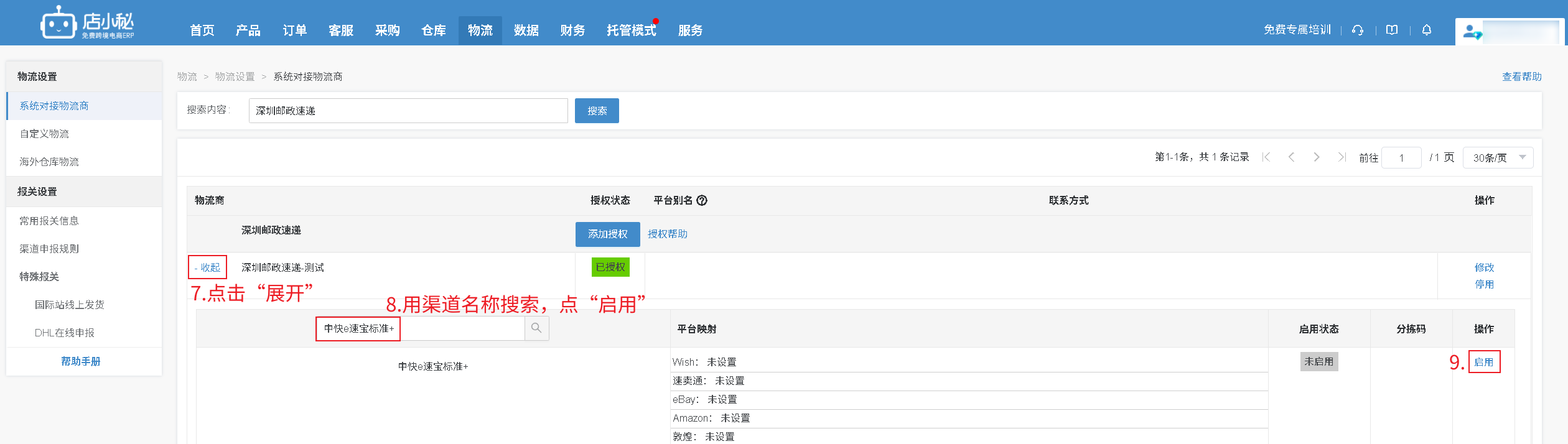Image resolution: width=1568 pixels, height=444 pixels.
Task: Open the user account menu in header
Action: 1509,31
